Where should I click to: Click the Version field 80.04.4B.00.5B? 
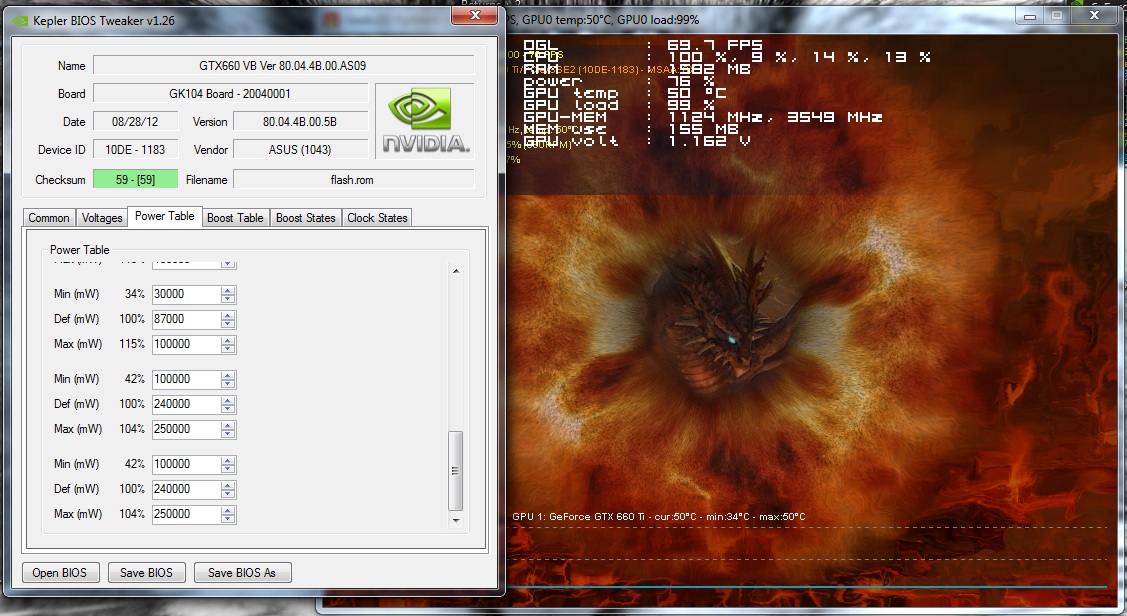(300, 121)
